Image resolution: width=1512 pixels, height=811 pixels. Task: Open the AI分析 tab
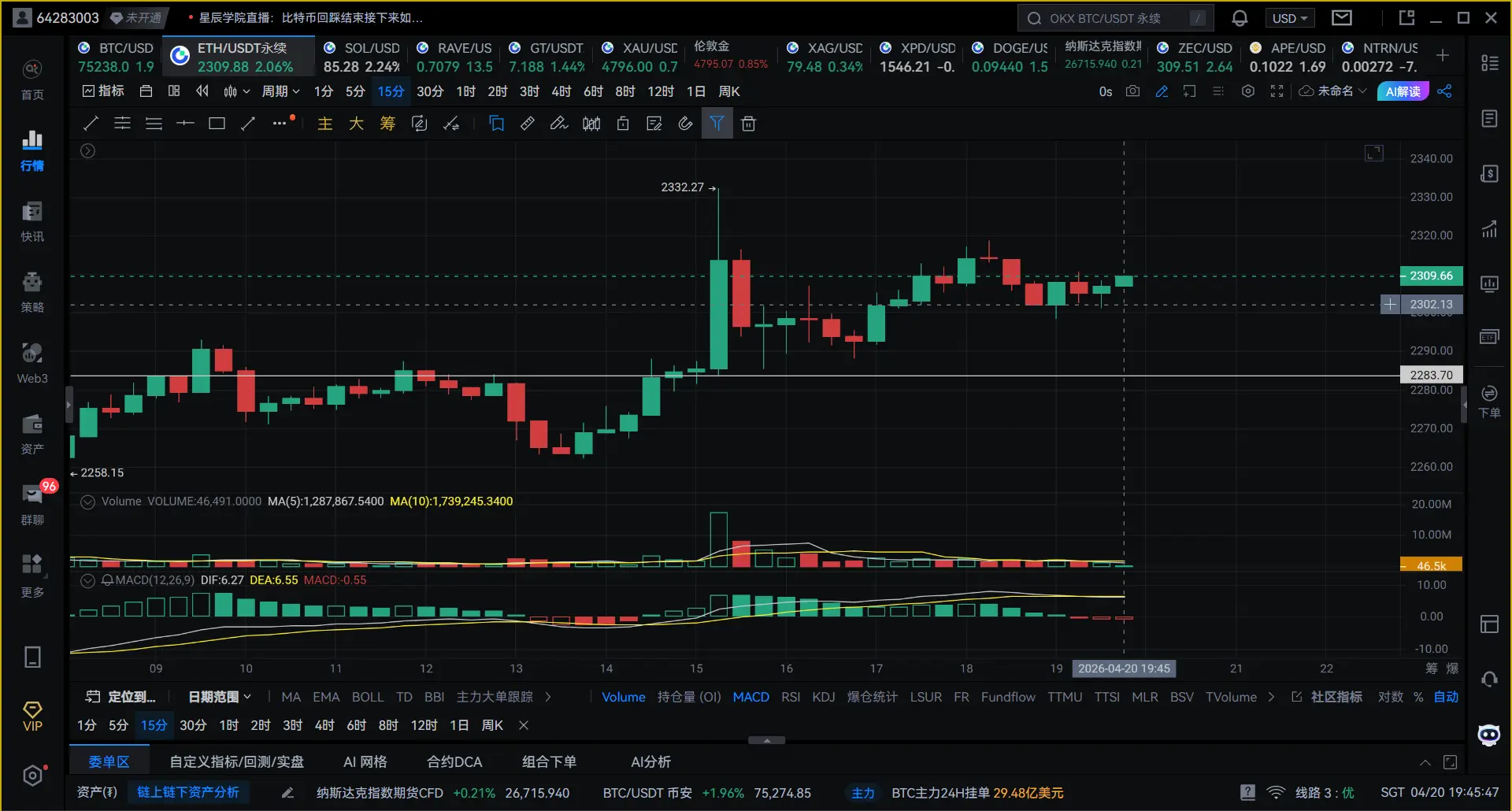[650, 761]
